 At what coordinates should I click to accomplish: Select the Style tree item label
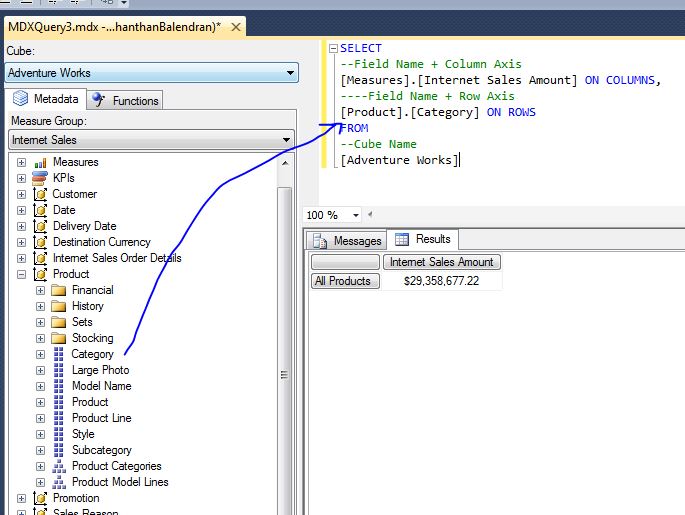pos(83,434)
